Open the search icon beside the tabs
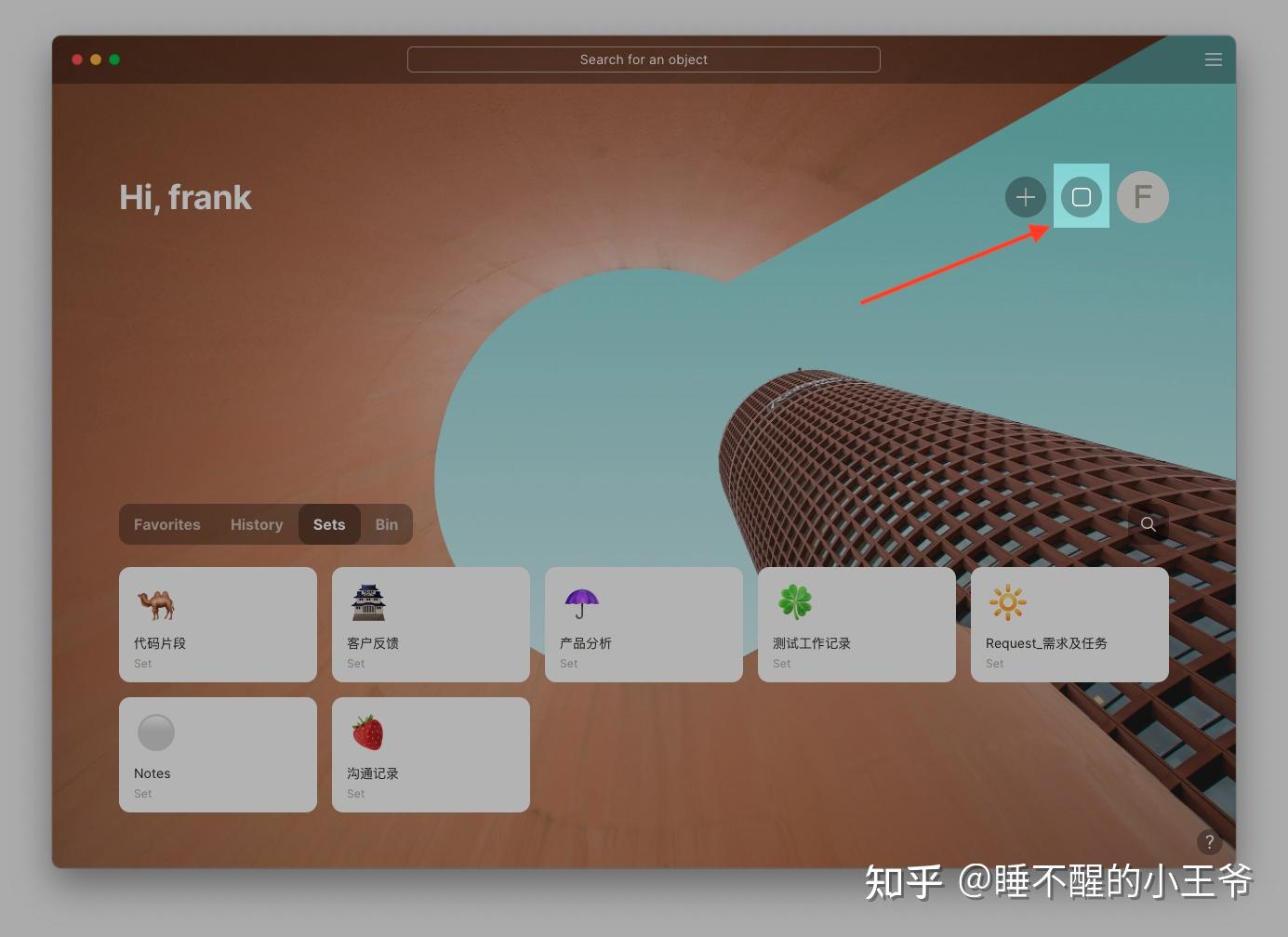 pyautogui.click(x=1149, y=524)
